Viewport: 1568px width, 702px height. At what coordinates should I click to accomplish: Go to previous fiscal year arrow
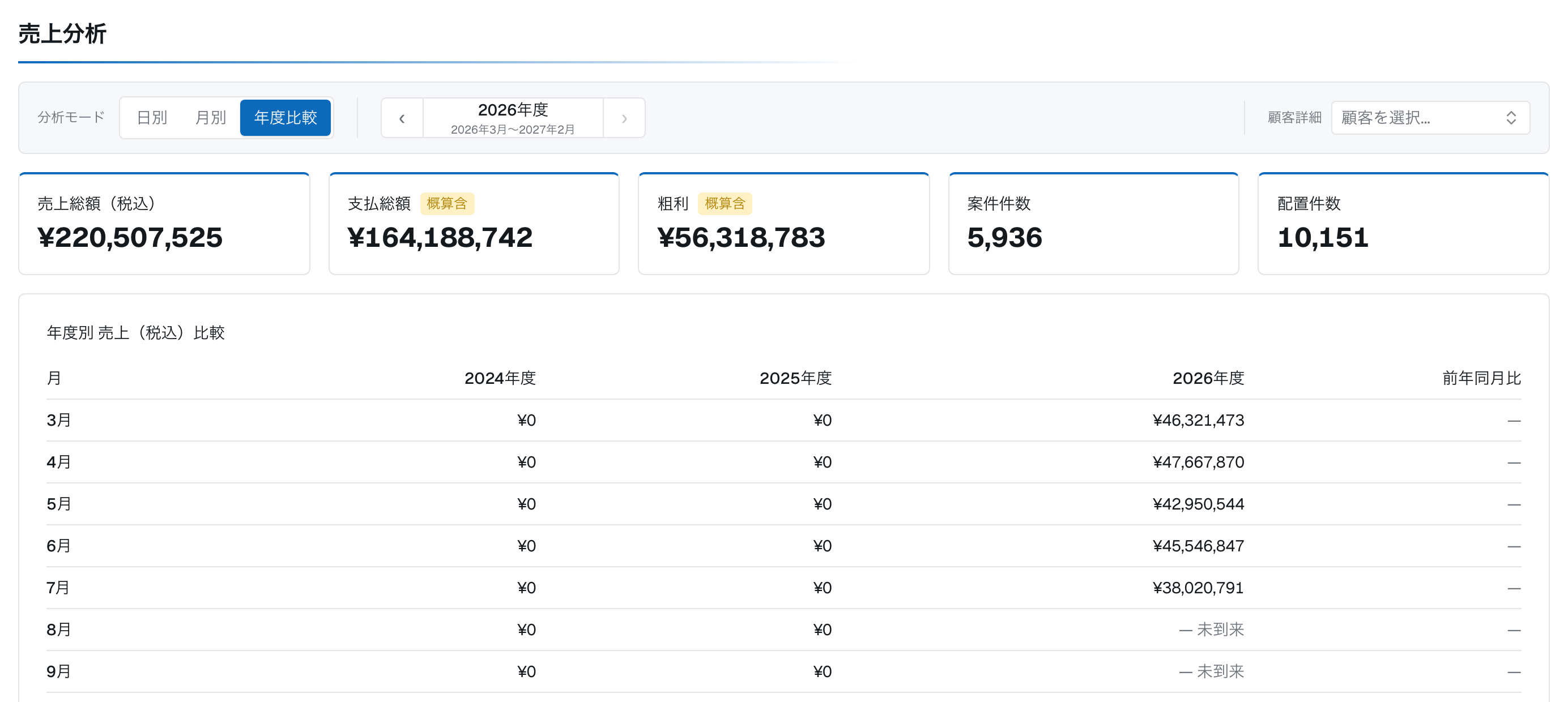click(402, 118)
